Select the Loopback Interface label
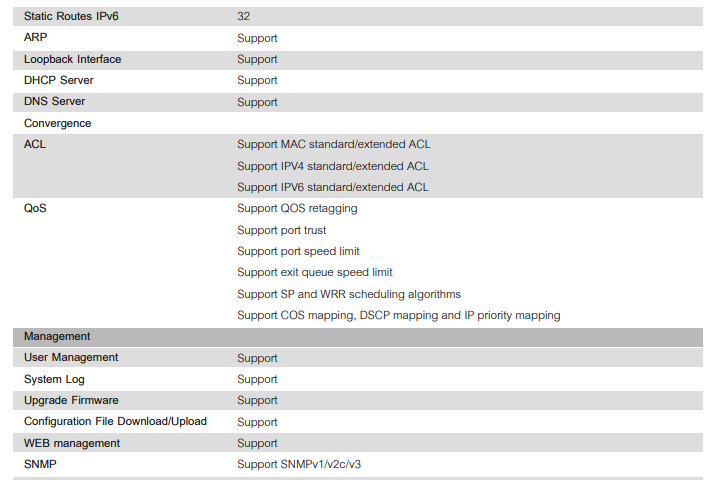Screen dimensions: 708x480 click(72, 59)
